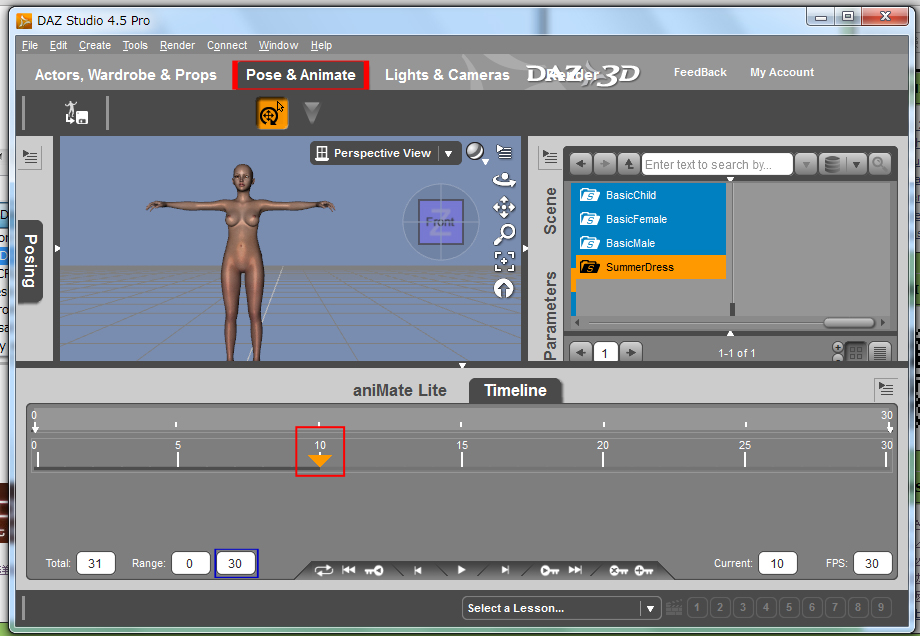Click the orange timeline playhead marker
Image resolution: width=920 pixels, height=636 pixels.
click(x=320, y=461)
